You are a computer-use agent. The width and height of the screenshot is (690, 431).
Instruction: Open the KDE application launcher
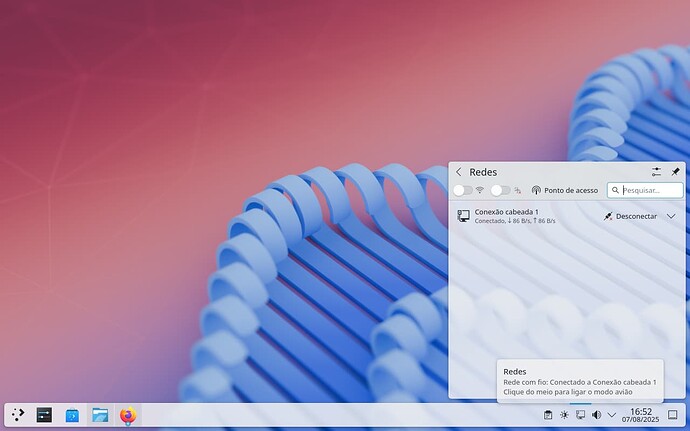pyautogui.click(x=18, y=415)
